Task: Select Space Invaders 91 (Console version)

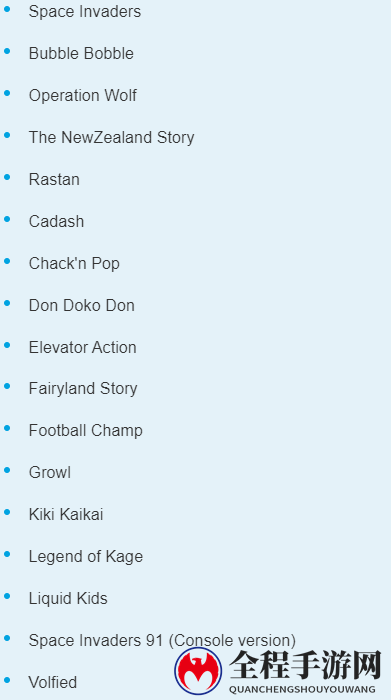Action: (x=162, y=640)
